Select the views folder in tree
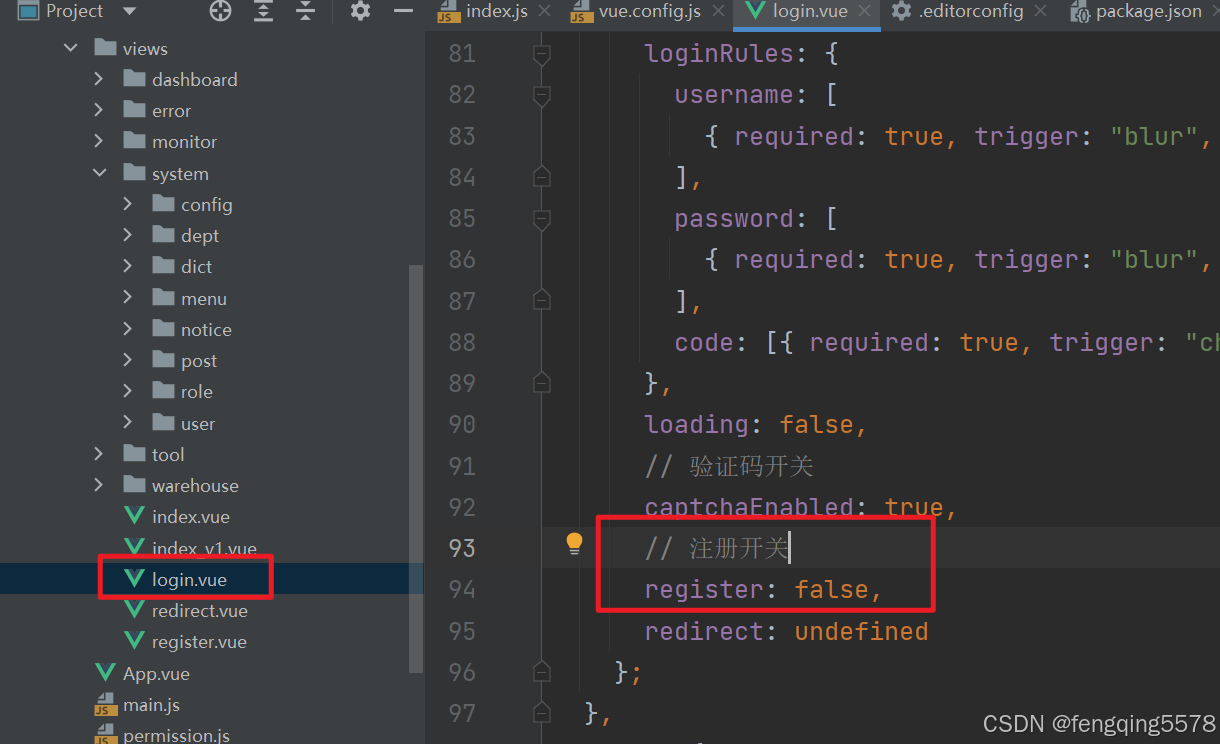Screen dimensions: 1220x744 [145, 48]
